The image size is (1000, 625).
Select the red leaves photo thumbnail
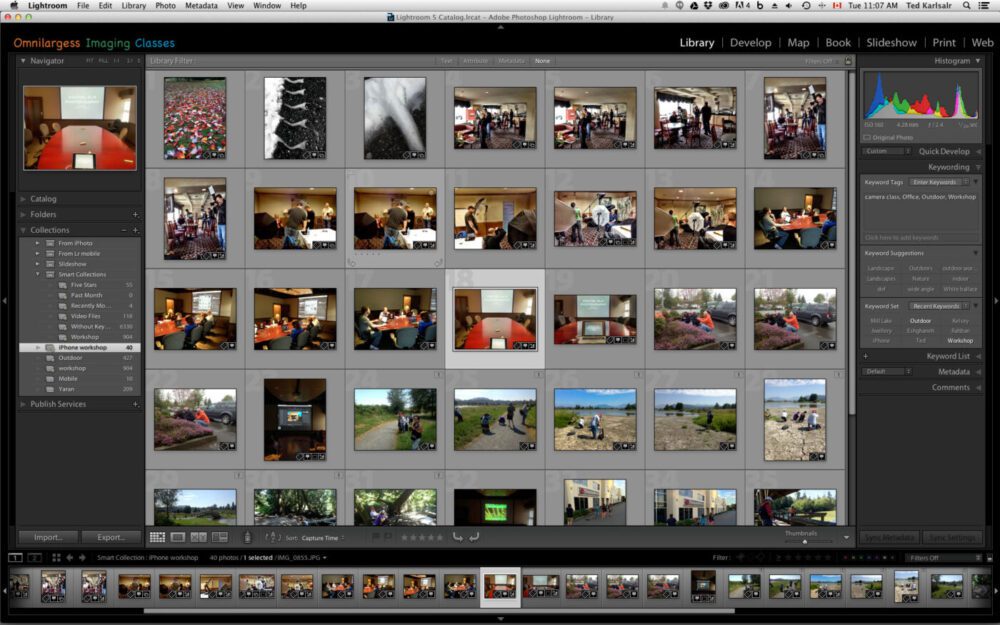click(x=195, y=119)
